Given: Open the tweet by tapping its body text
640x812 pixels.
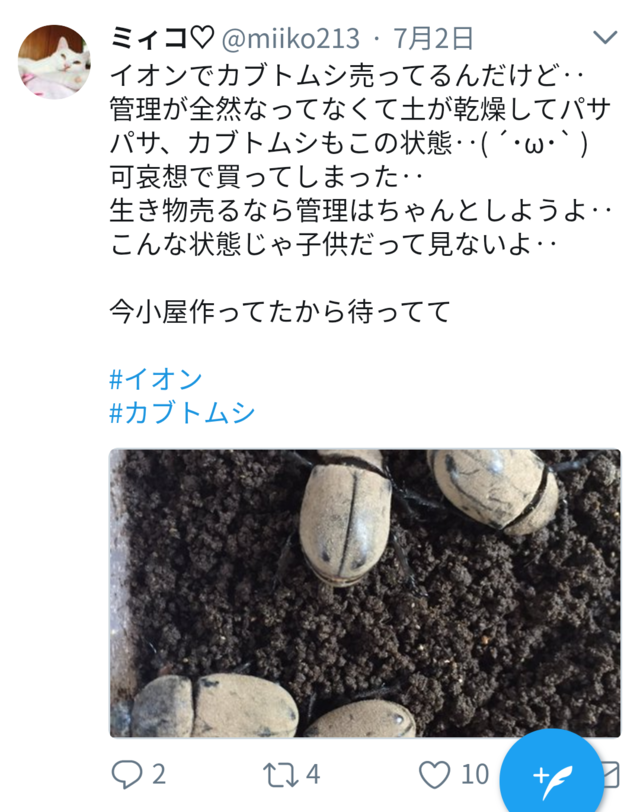Looking at the screenshot, I should 361,161.
